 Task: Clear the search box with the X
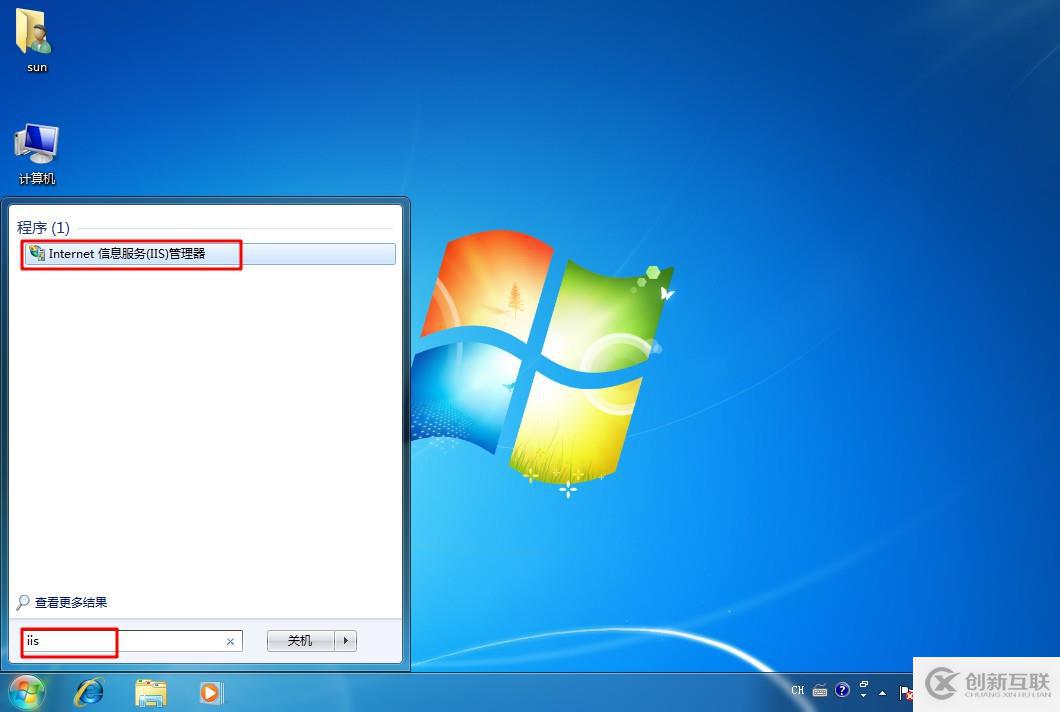(231, 642)
